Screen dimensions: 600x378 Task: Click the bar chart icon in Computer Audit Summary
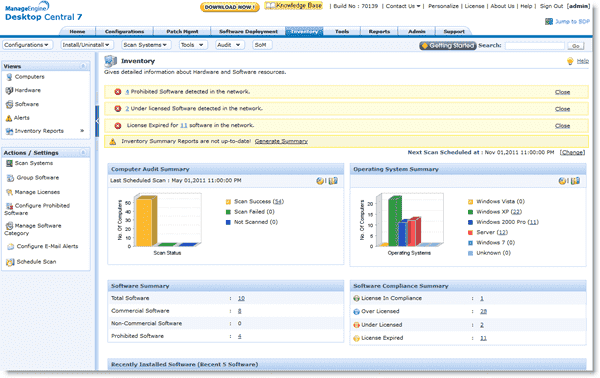tap(333, 181)
